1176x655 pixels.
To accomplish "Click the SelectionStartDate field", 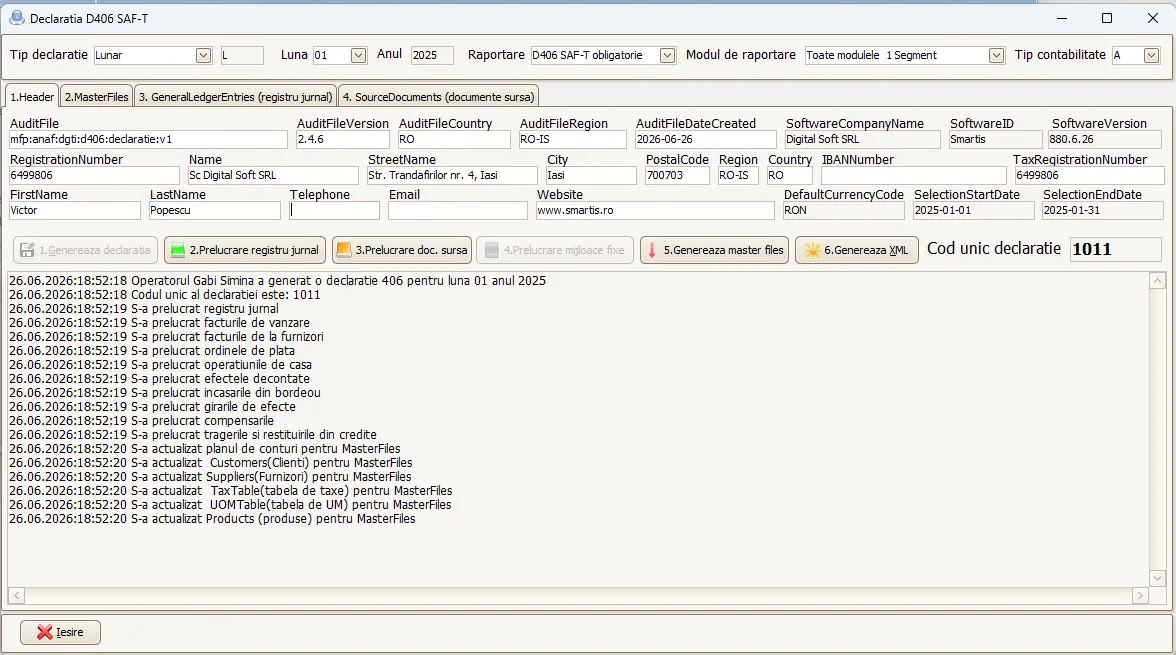I will (x=974, y=211).
